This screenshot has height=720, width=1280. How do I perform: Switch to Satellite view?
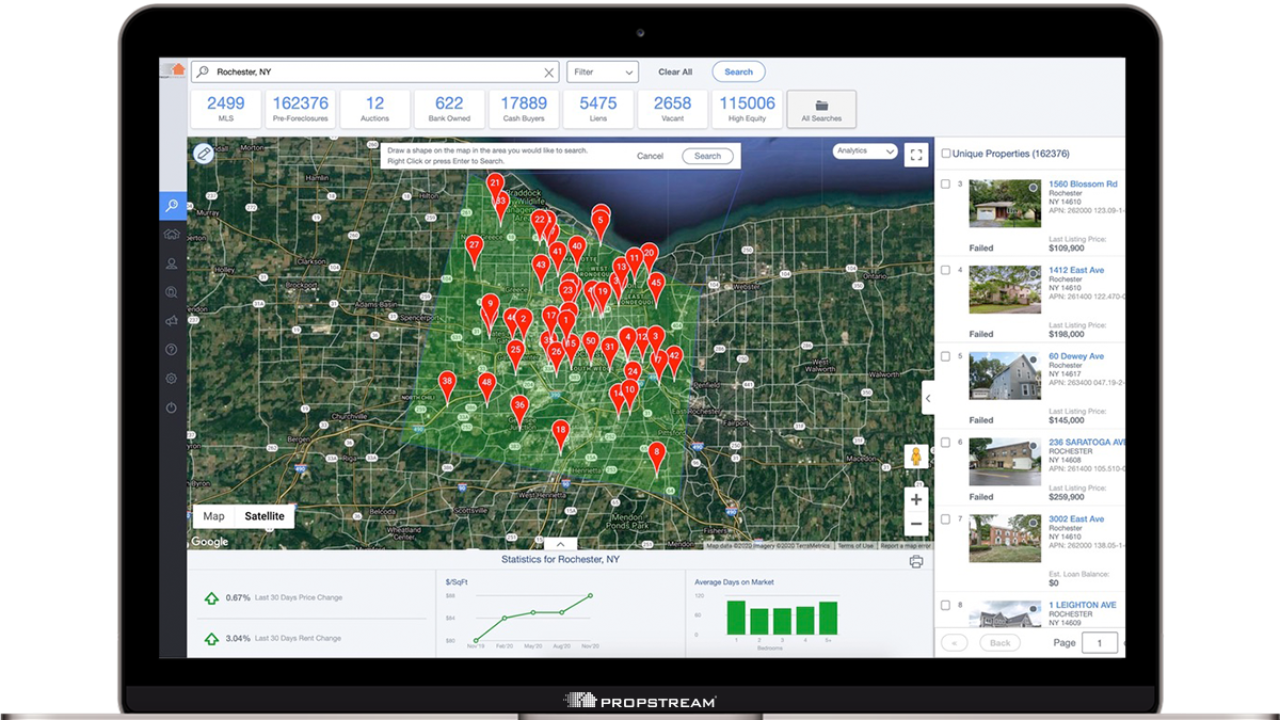[265, 516]
